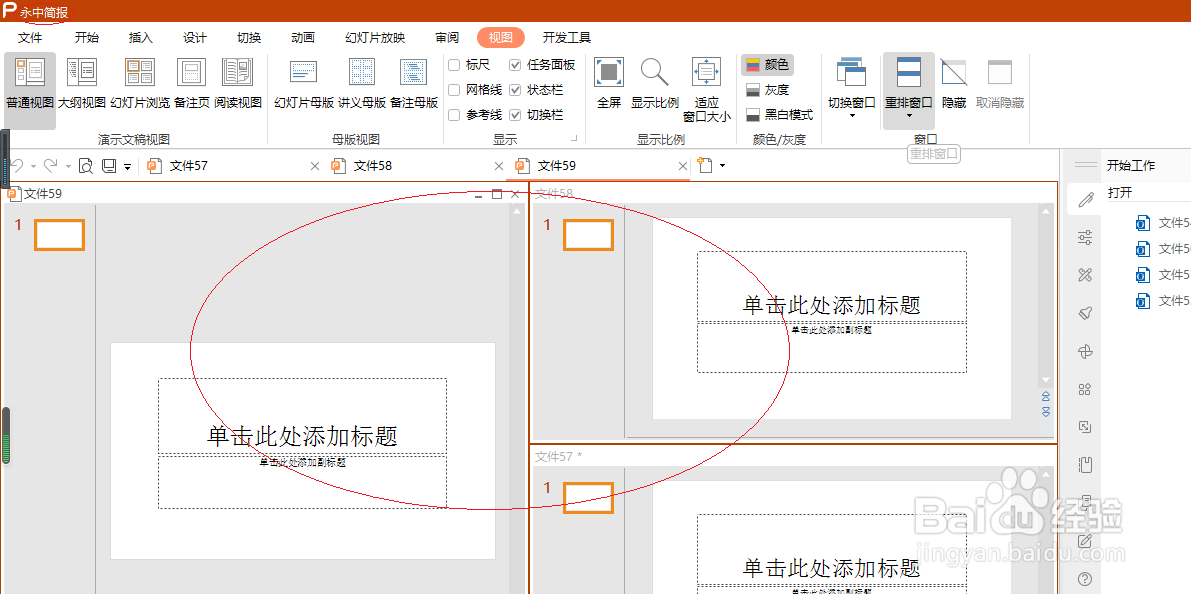Click subtitle placeholder in 文件58 slide
This screenshot has height=594, width=1191.
click(832, 347)
